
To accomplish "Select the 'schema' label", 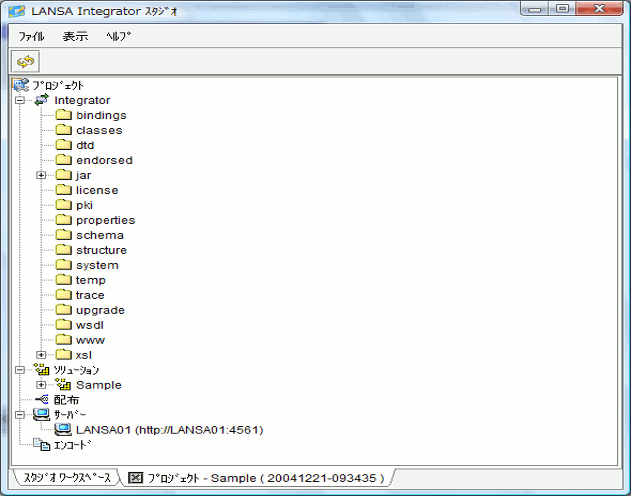I will pyautogui.click(x=100, y=235).
